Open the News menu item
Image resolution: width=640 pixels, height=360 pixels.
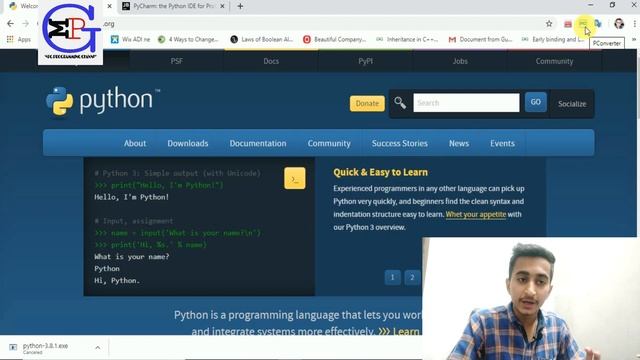(x=459, y=143)
